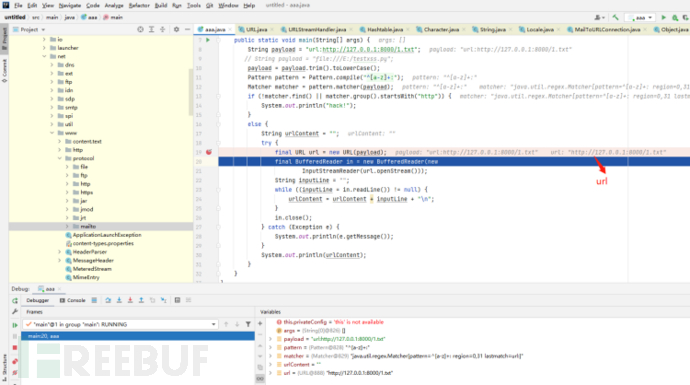Expand the url variable
690x385 pixels.
pos(270,373)
